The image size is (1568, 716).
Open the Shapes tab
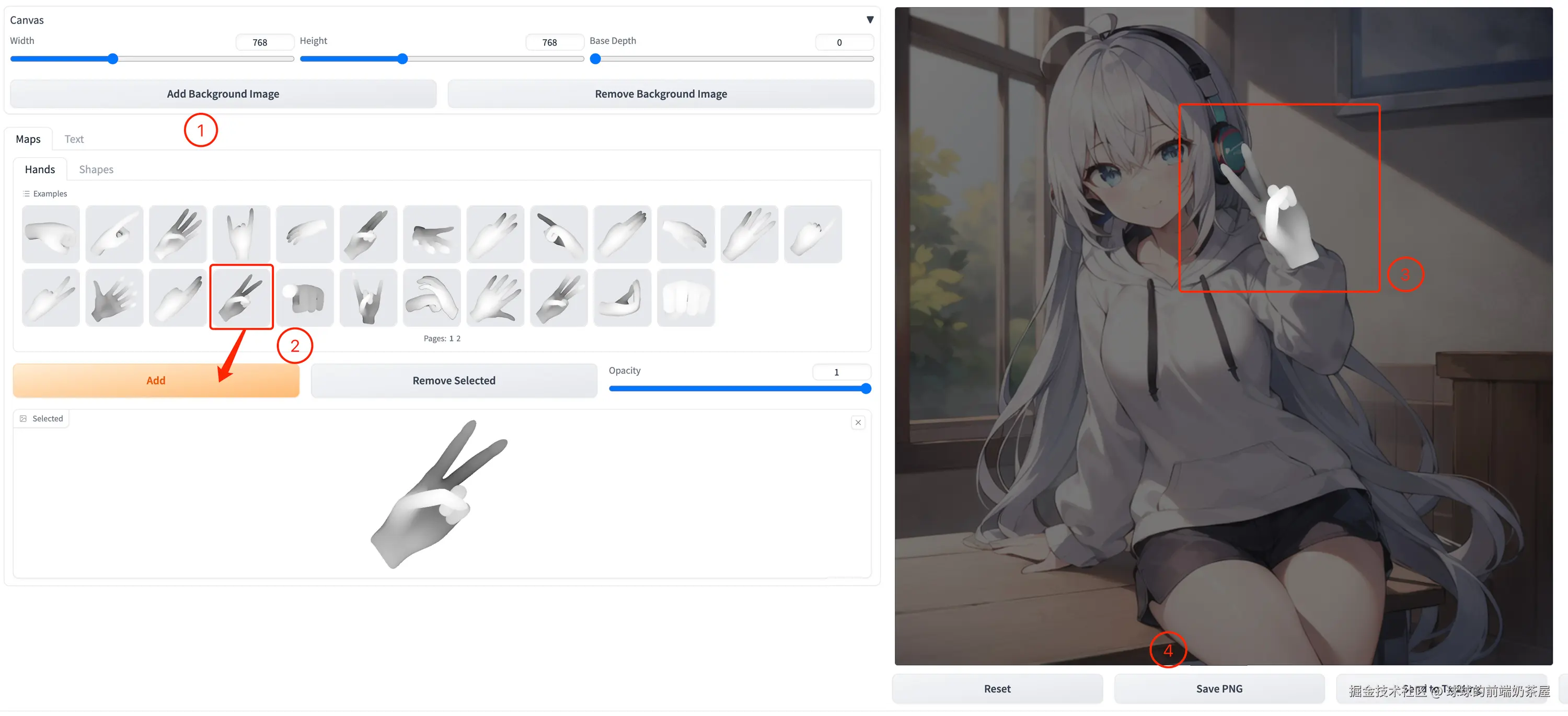point(96,170)
